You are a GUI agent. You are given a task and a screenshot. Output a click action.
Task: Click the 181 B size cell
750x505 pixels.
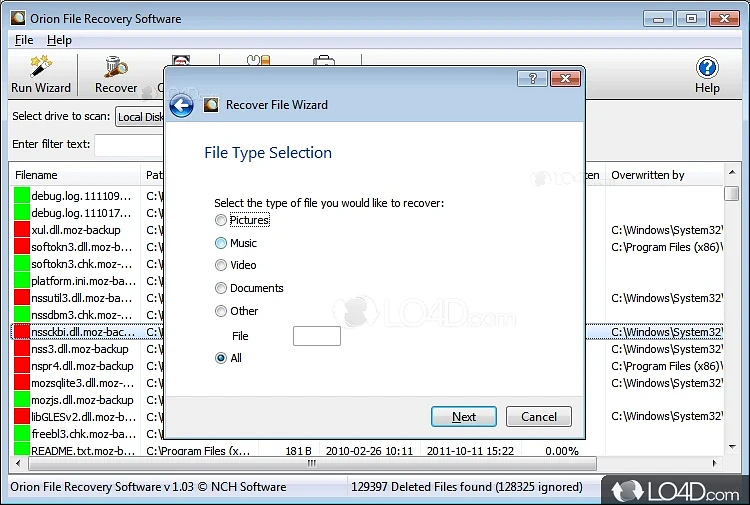[x=298, y=450]
